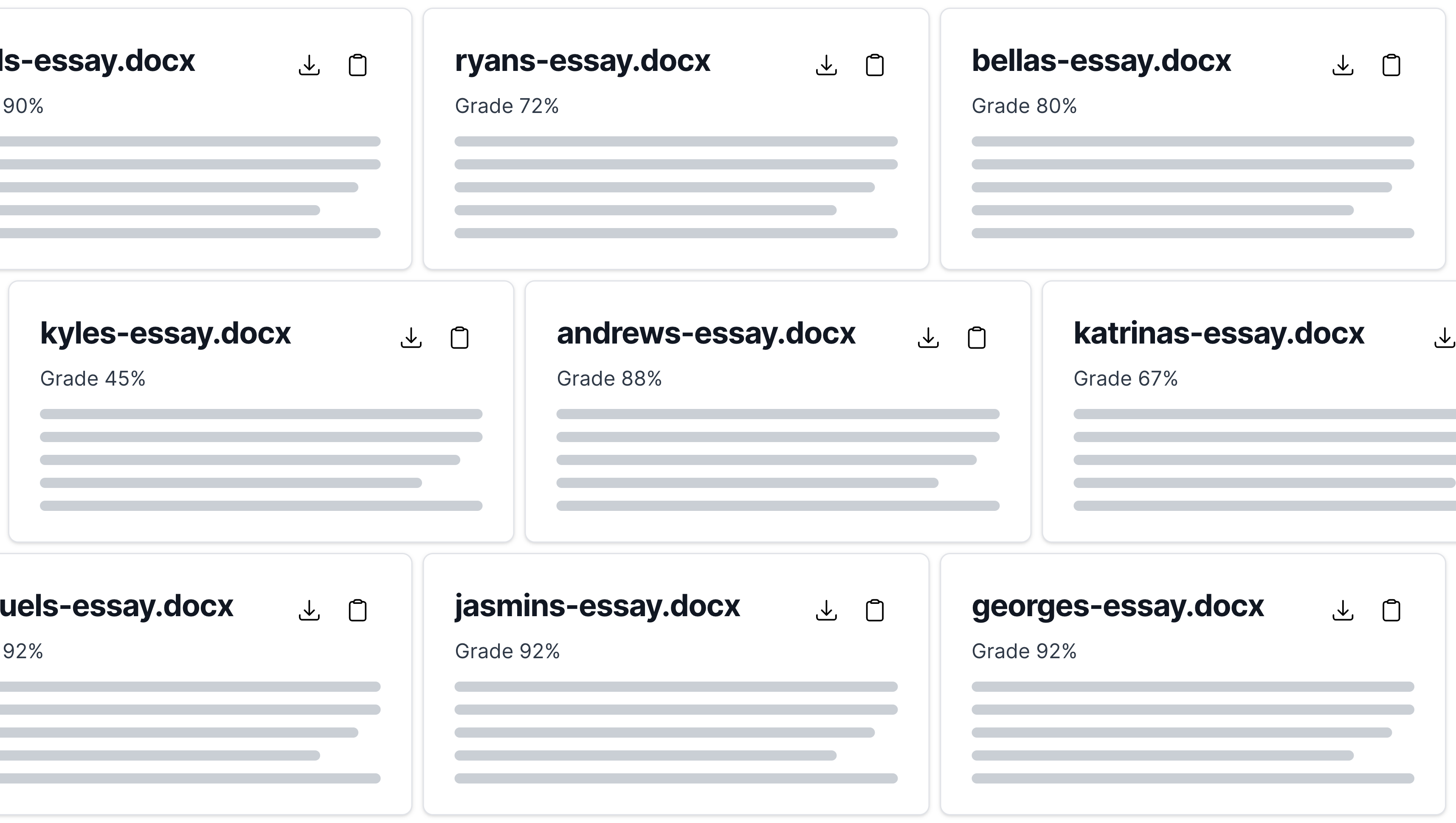
Task: Download the essay graded 90%
Action: tap(309, 65)
